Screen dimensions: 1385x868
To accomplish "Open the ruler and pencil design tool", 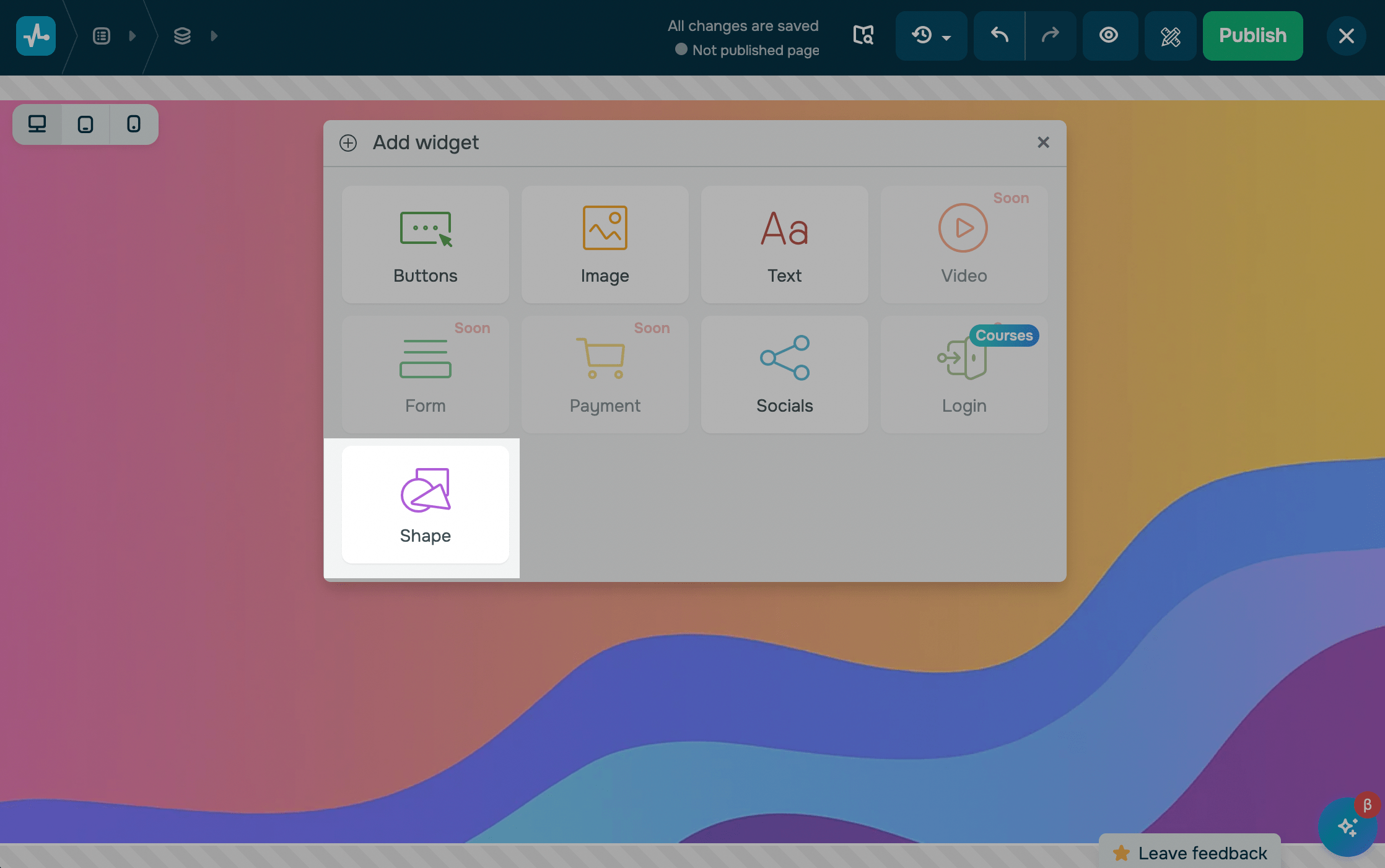I will (1170, 35).
